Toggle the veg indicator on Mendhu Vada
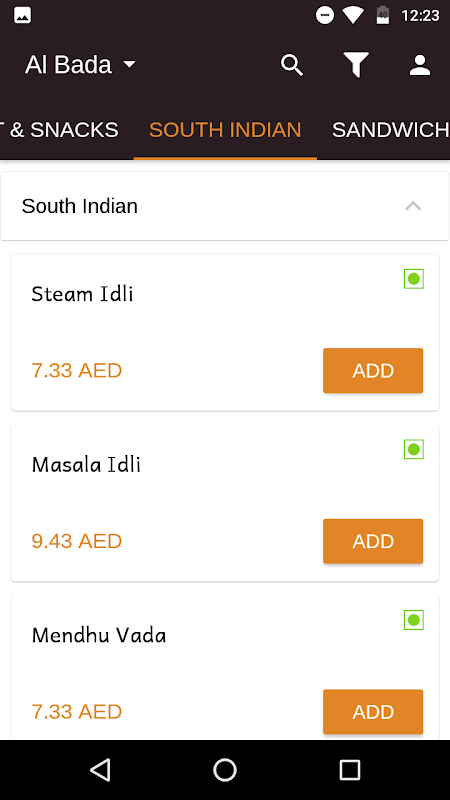450x800 pixels. point(414,620)
